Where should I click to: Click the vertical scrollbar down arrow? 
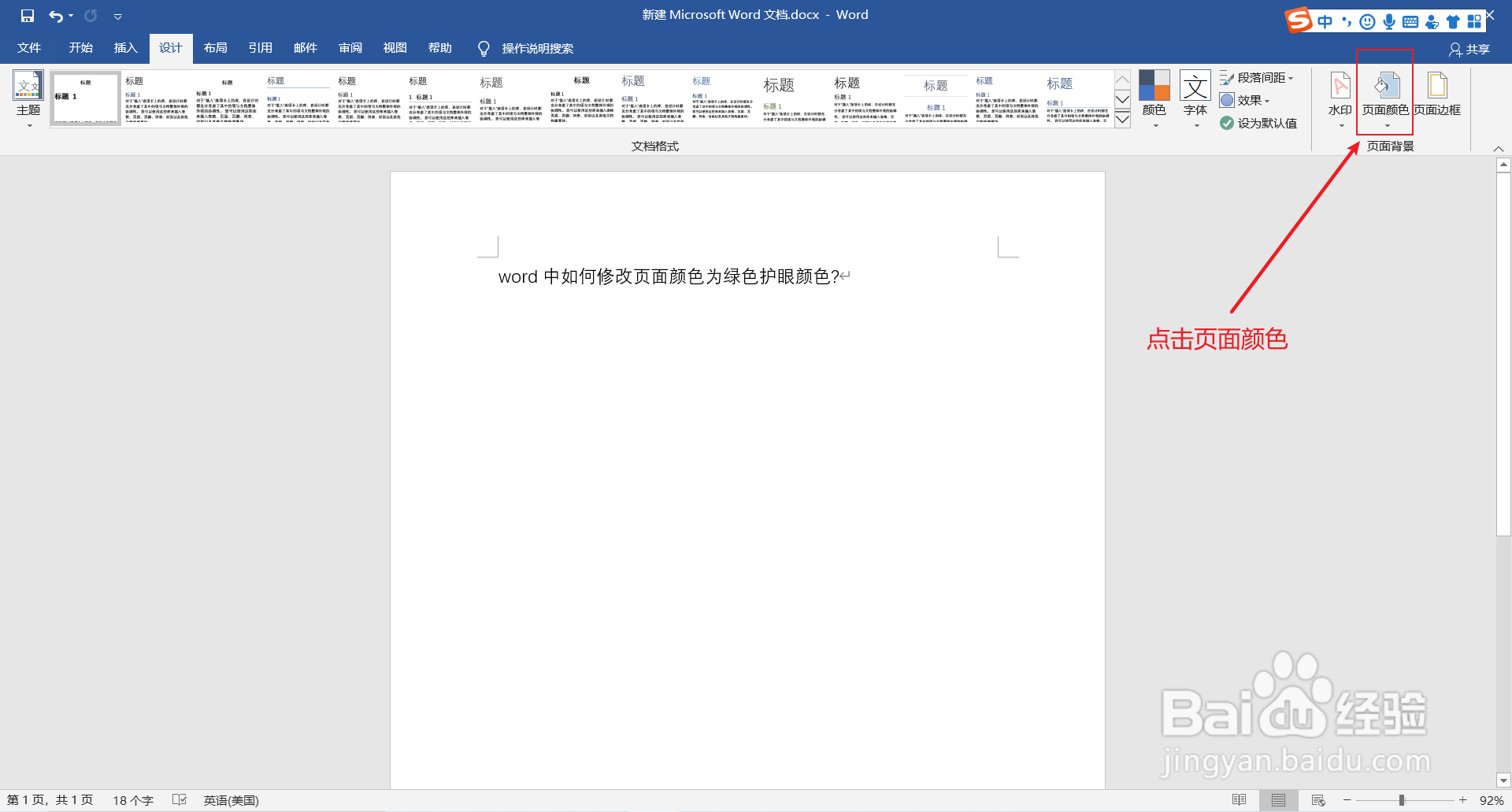pos(1503,781)
